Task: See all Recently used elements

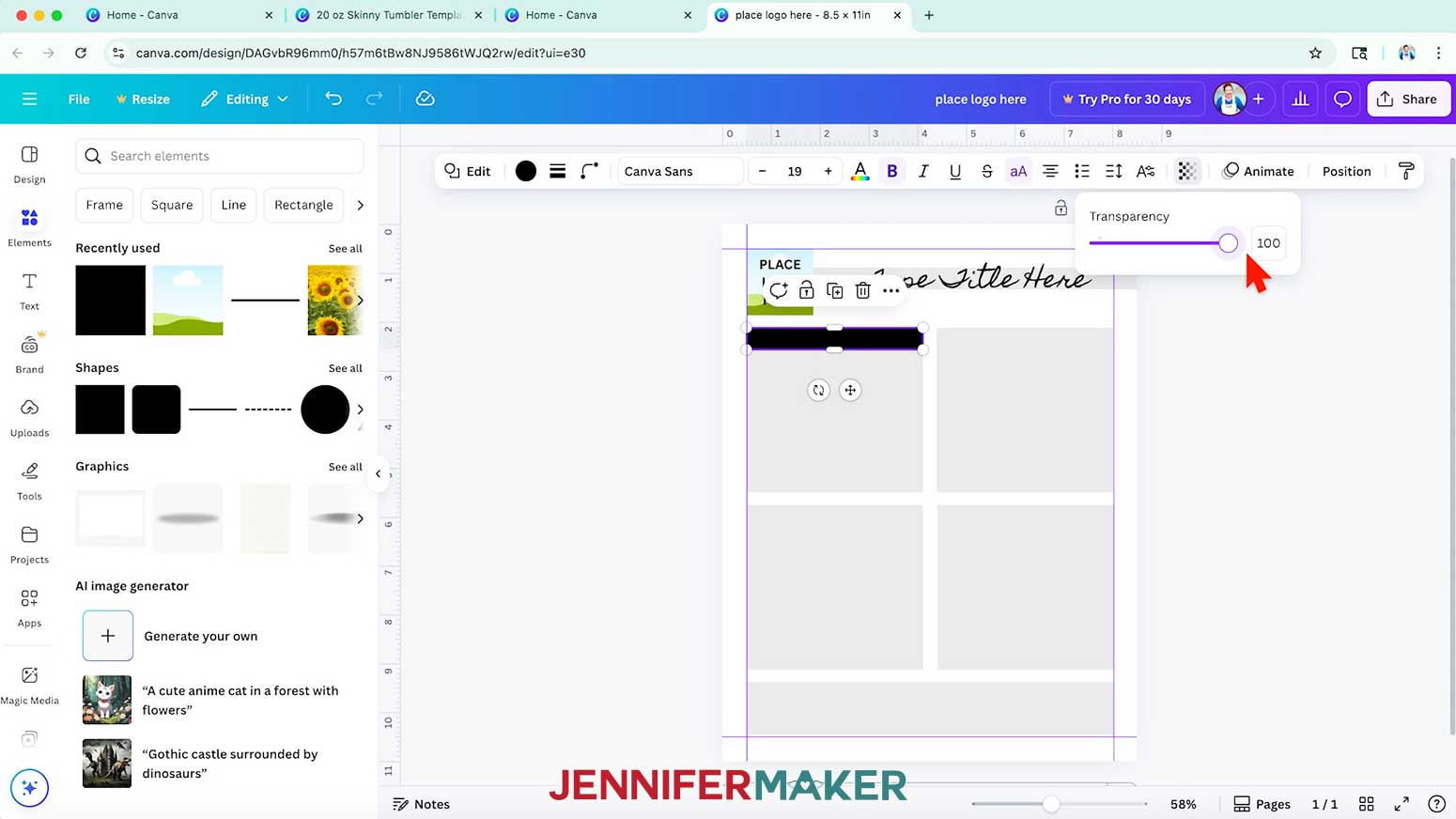Action: [345, 249]
